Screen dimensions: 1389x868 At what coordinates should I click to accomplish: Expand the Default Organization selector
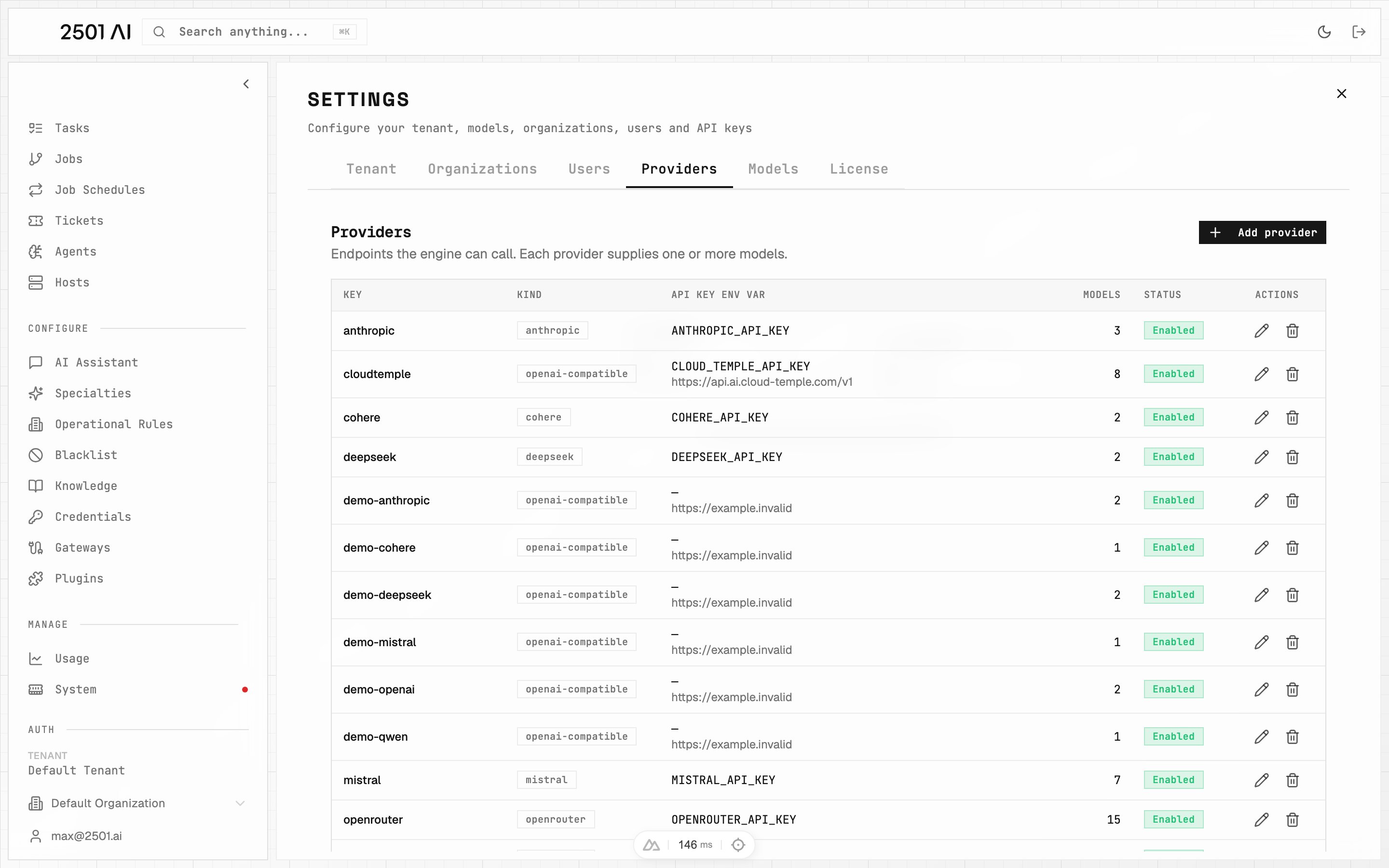pyautogui.click(x=137, y=804)
